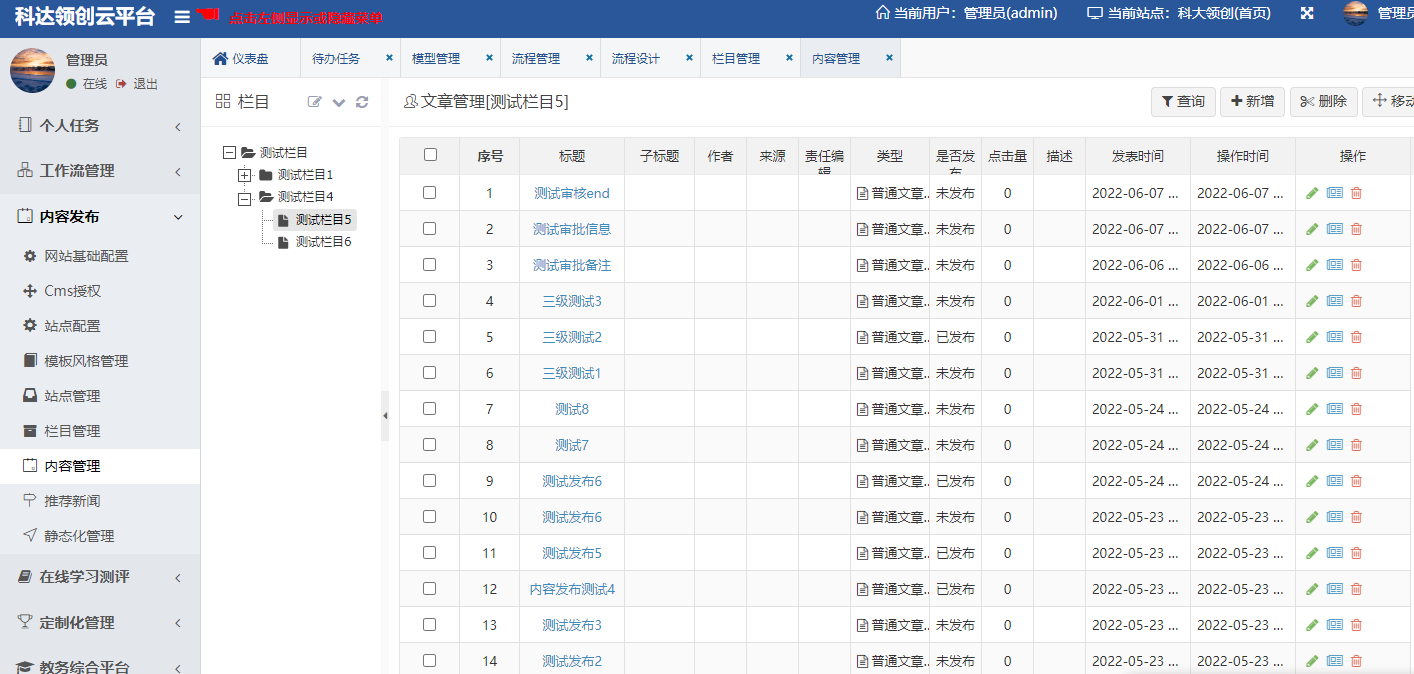Collapse the 测试栏目4 tree node

click(244, 198)
